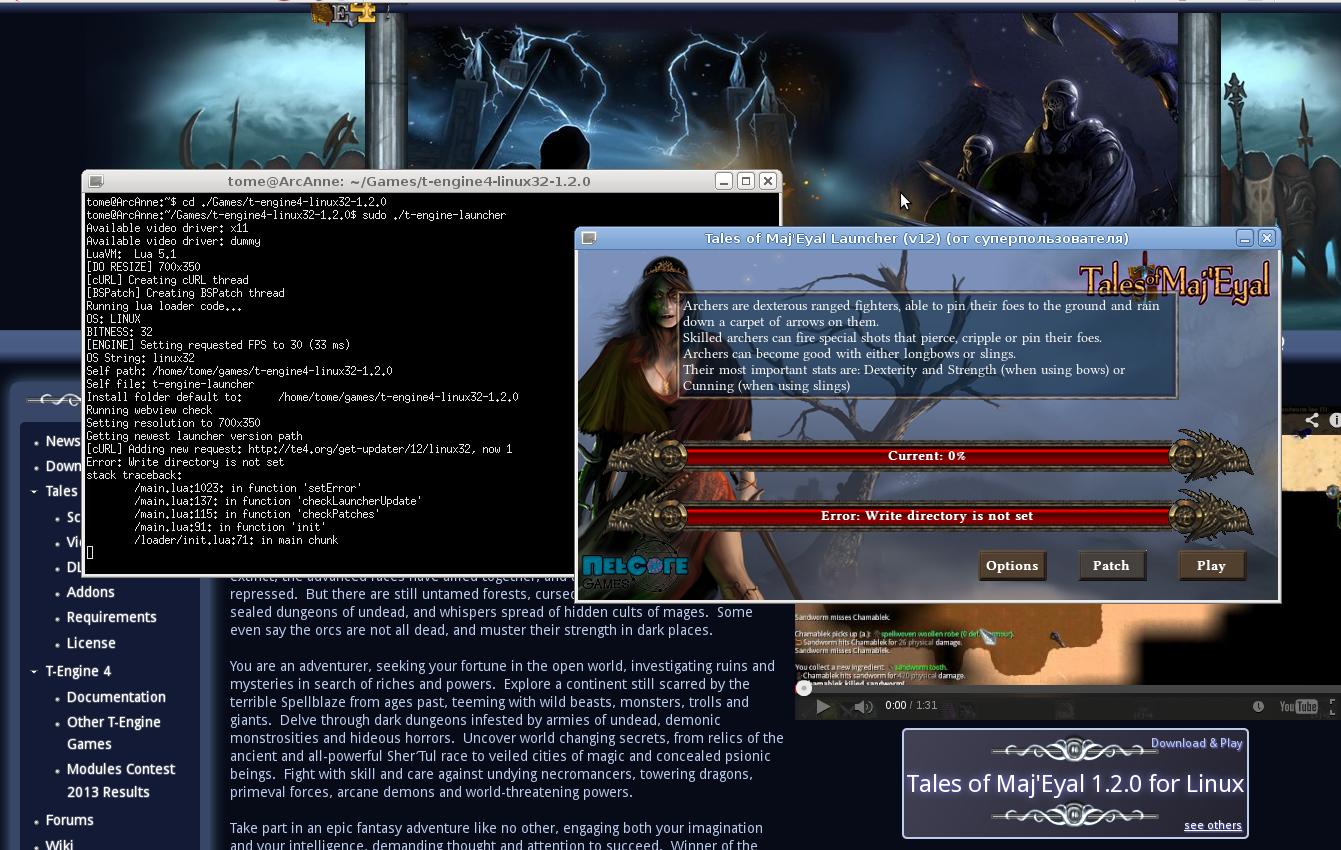Image resolution: width=1341 pixels, height=850 pixels.
Task: Open the Forums sidebar link
Action: pyautogui.click(x=69, y=820)
